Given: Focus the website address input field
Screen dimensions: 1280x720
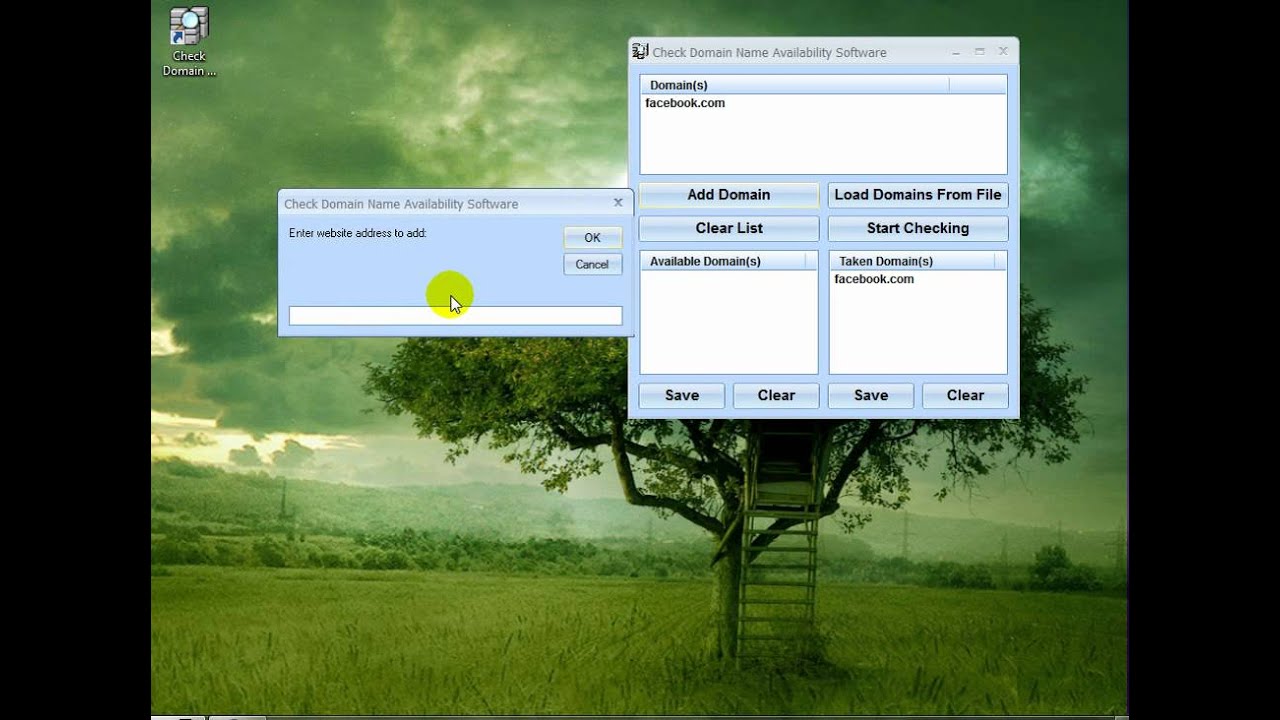Looking at the screenshot, I should pos(455,316).
